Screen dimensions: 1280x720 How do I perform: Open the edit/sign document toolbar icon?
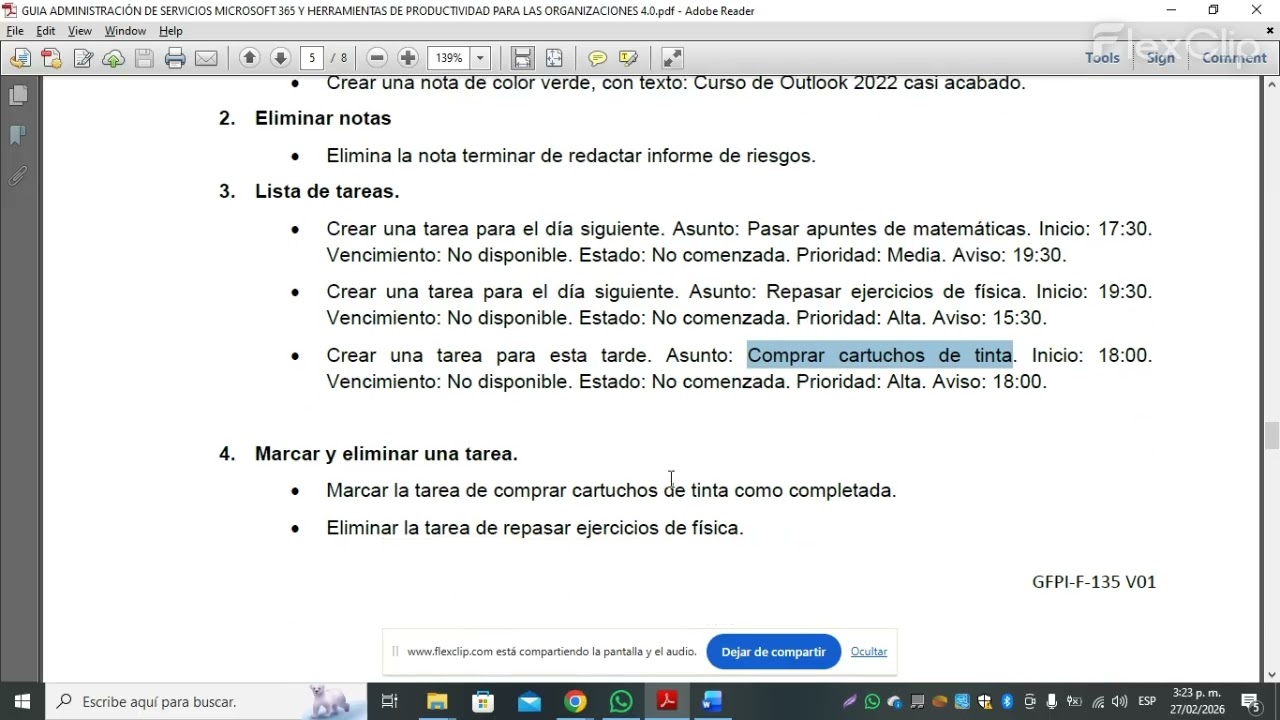point(83,58)
